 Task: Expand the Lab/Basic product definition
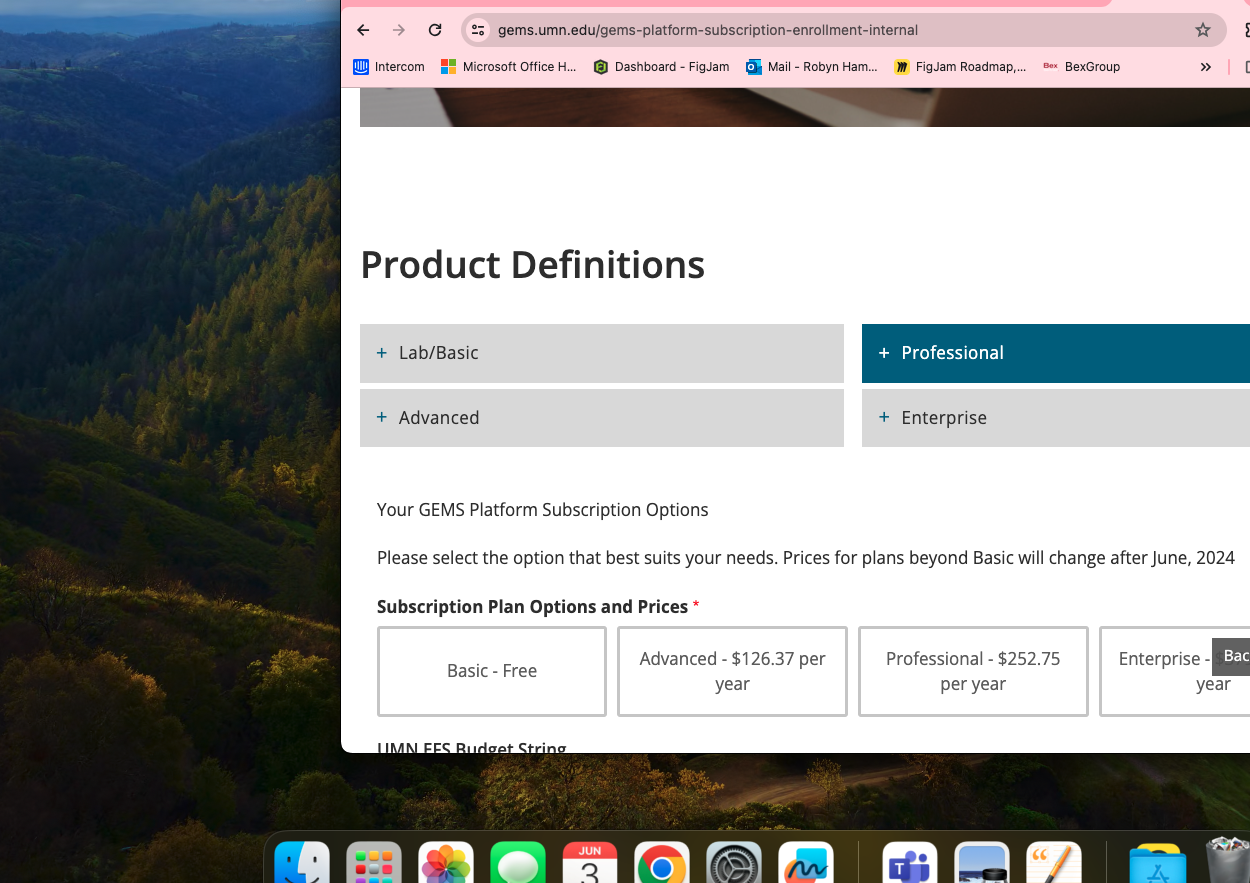[601, 353]
